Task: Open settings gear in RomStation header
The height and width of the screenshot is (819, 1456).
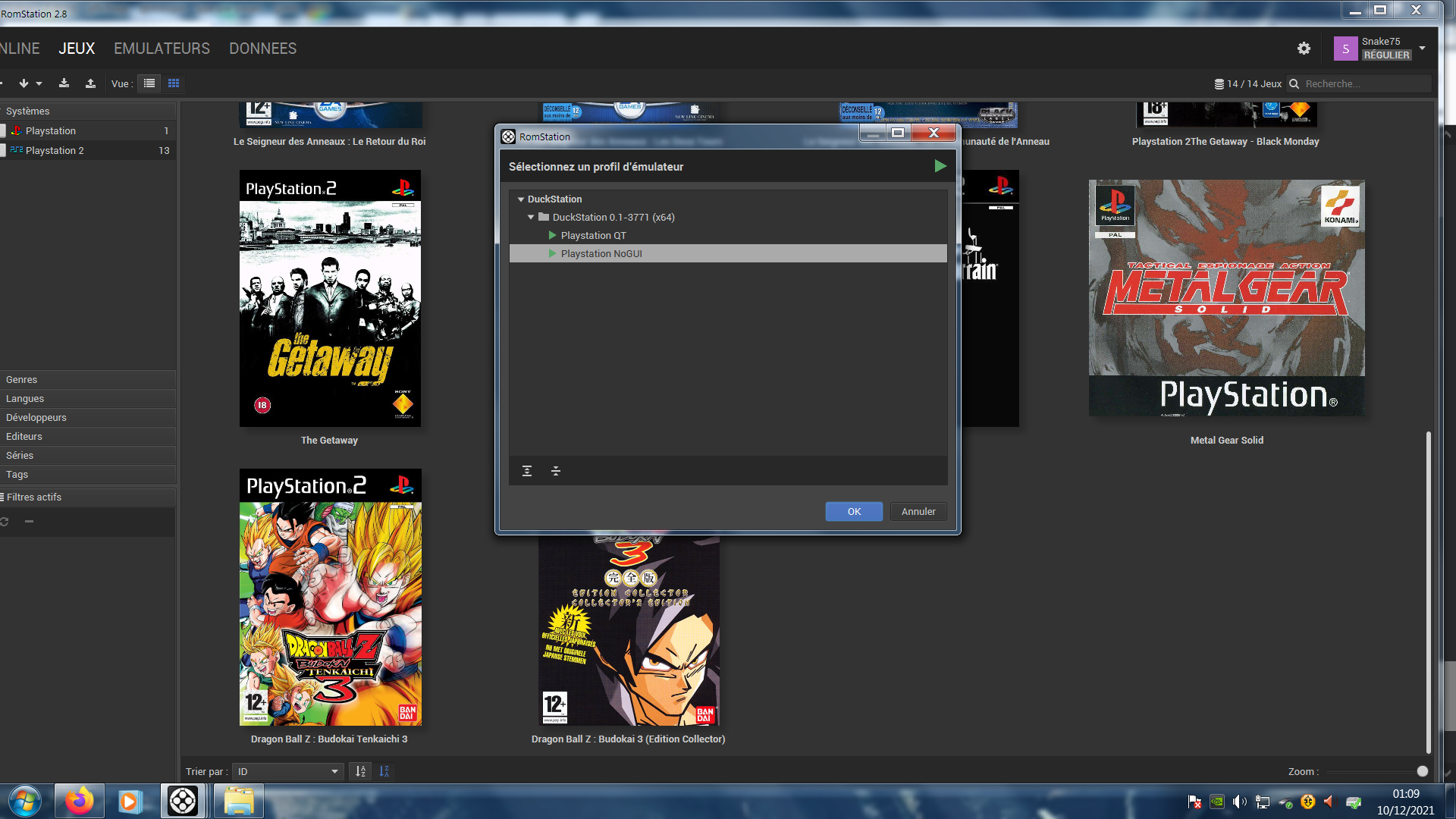Action: point(1304,49)
